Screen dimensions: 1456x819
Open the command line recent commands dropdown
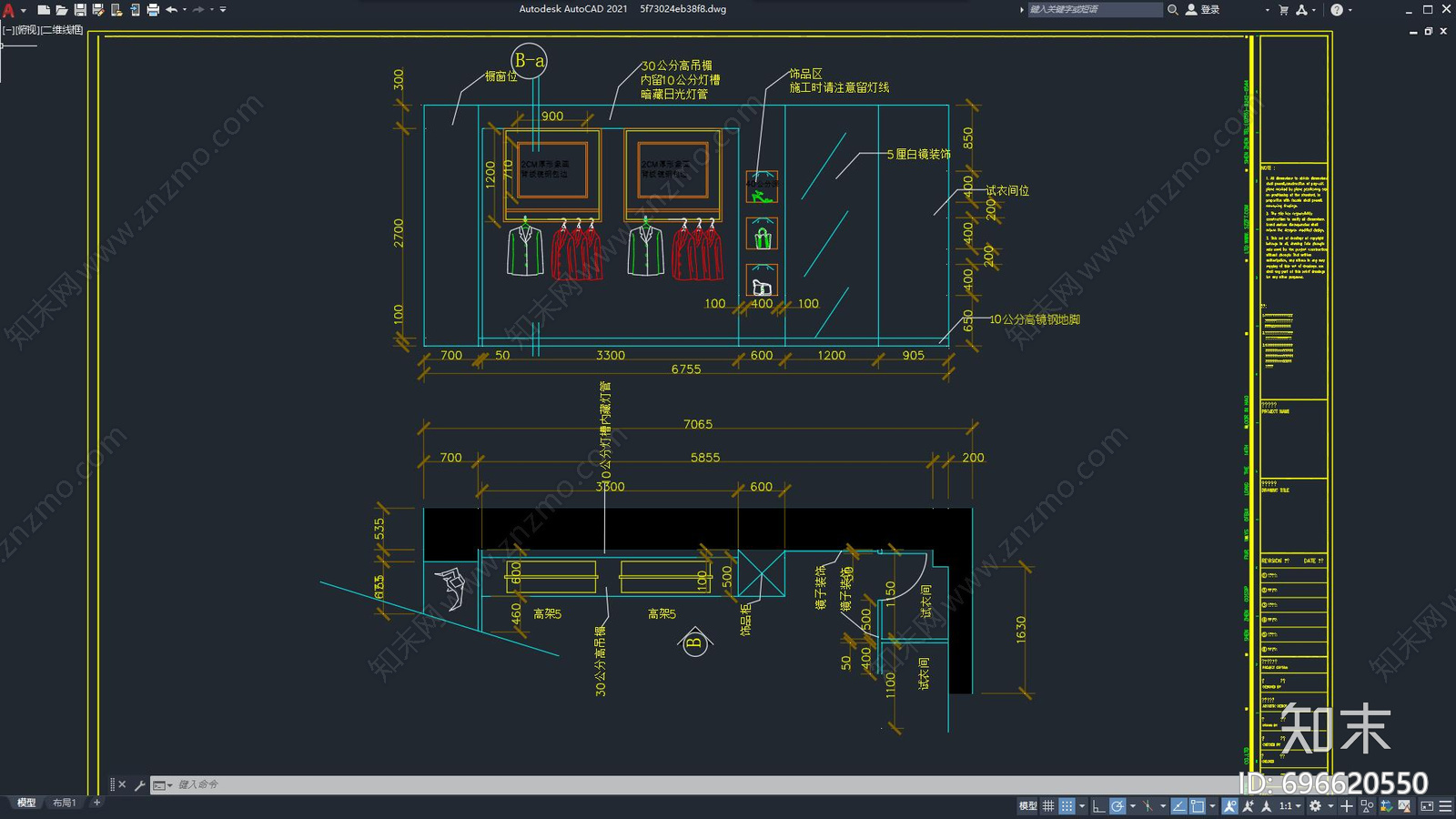163,784
